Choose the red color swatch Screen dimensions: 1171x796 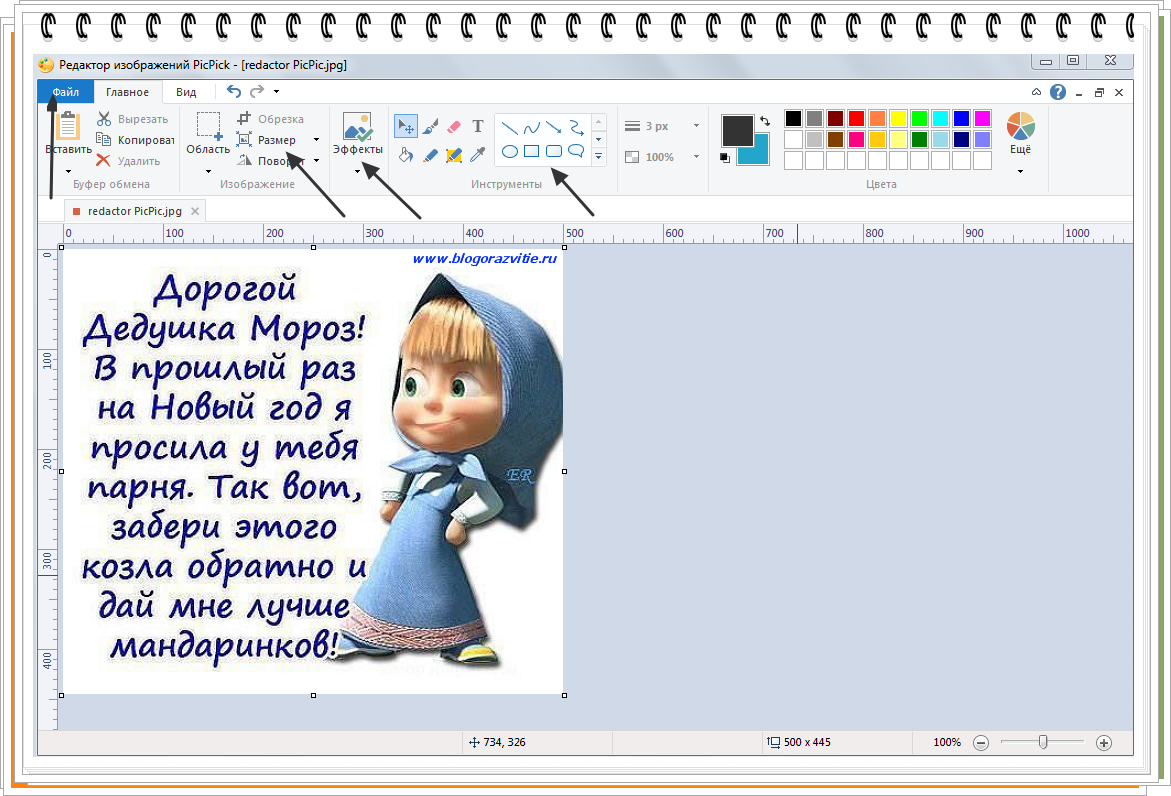(856, 118)
